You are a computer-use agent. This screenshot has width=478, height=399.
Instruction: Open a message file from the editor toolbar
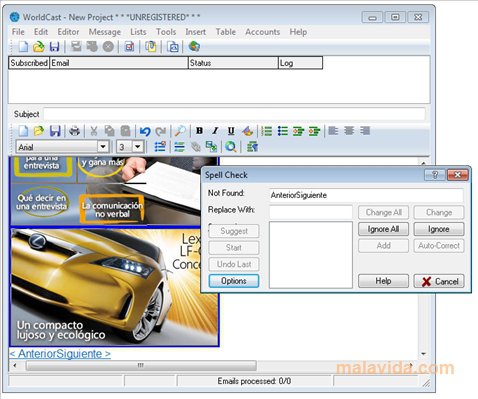[39, 131]
